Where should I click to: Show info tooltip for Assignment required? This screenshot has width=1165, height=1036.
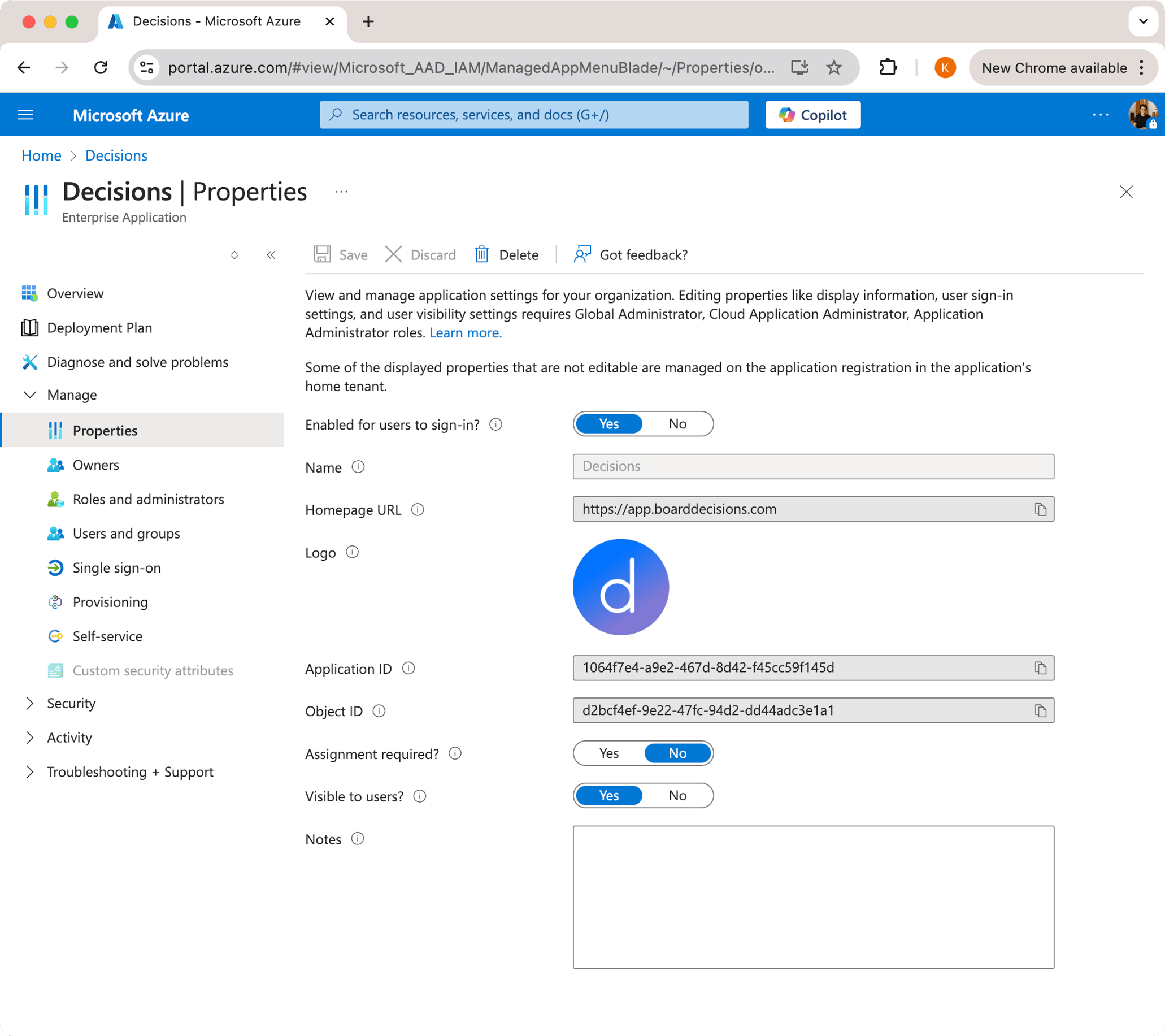tap(455, 754)
